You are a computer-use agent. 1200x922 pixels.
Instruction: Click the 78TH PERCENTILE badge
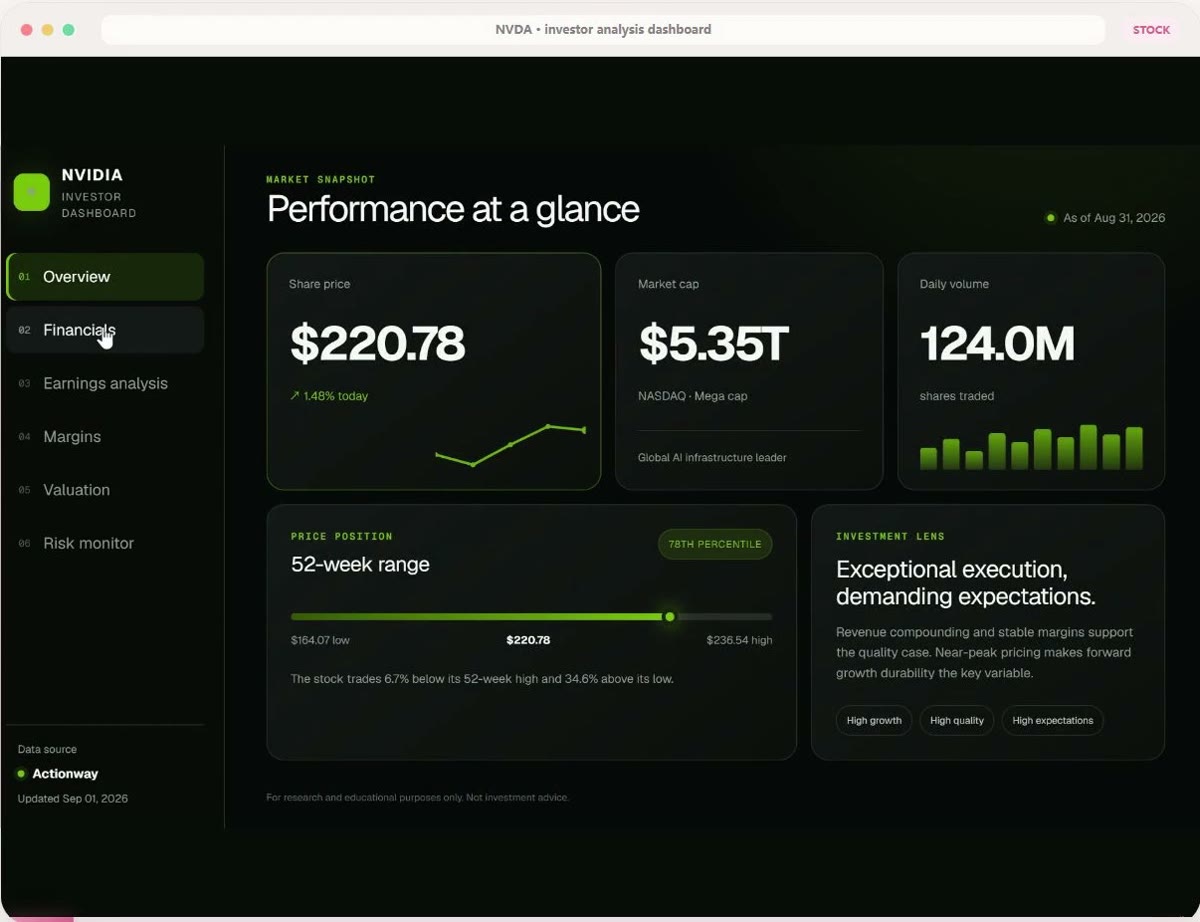point(715,544)
